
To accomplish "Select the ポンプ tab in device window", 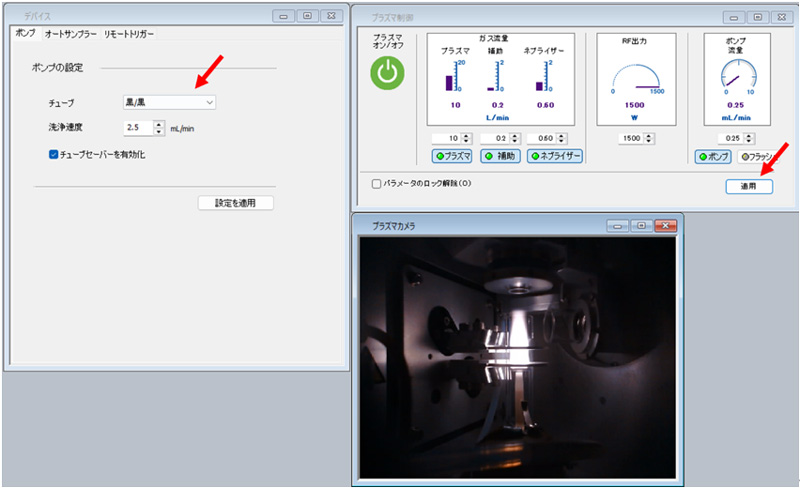I will 25,34.
